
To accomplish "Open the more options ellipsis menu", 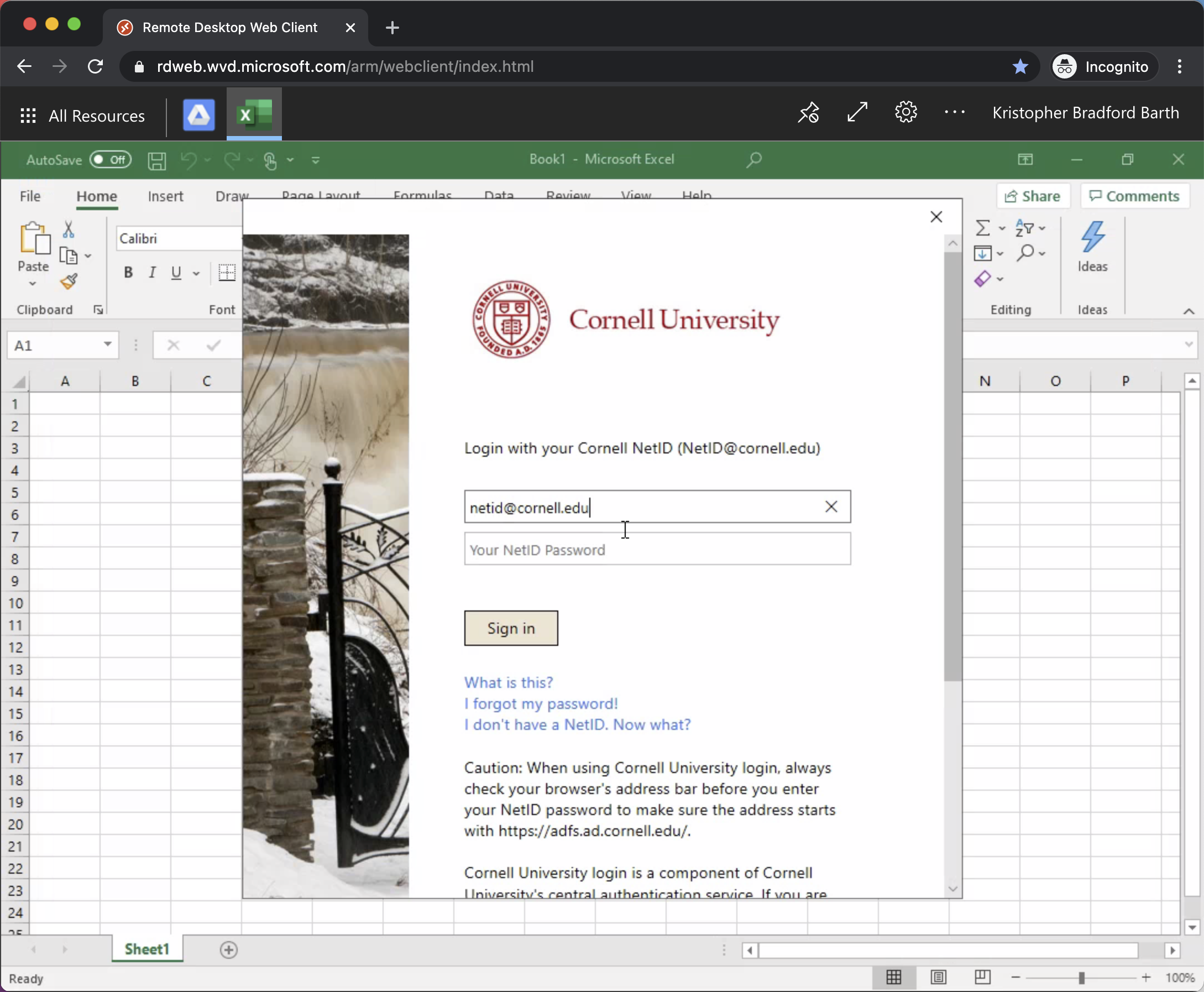I will click(954, 112).
